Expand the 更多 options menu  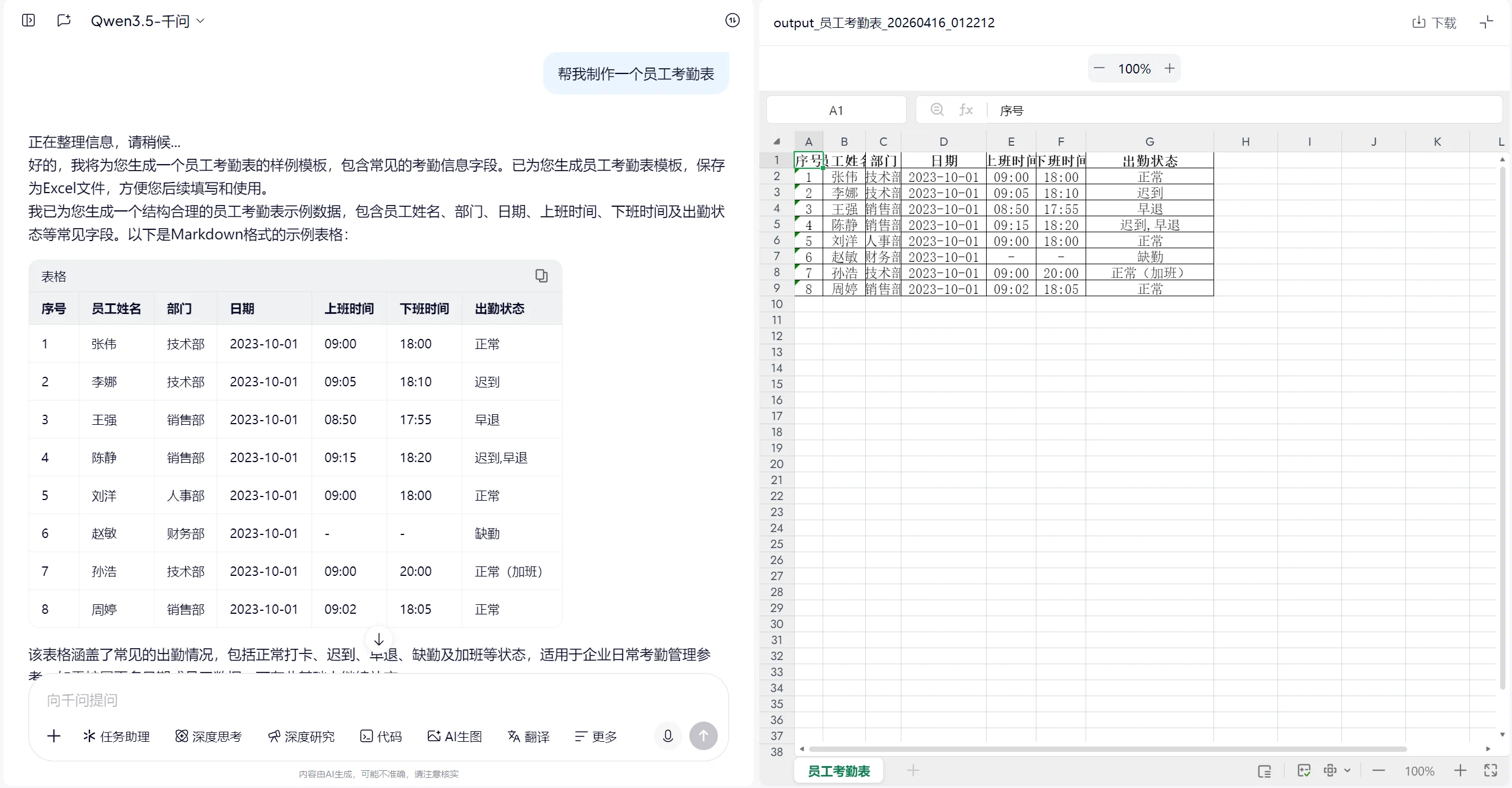[x=594, y=736]
